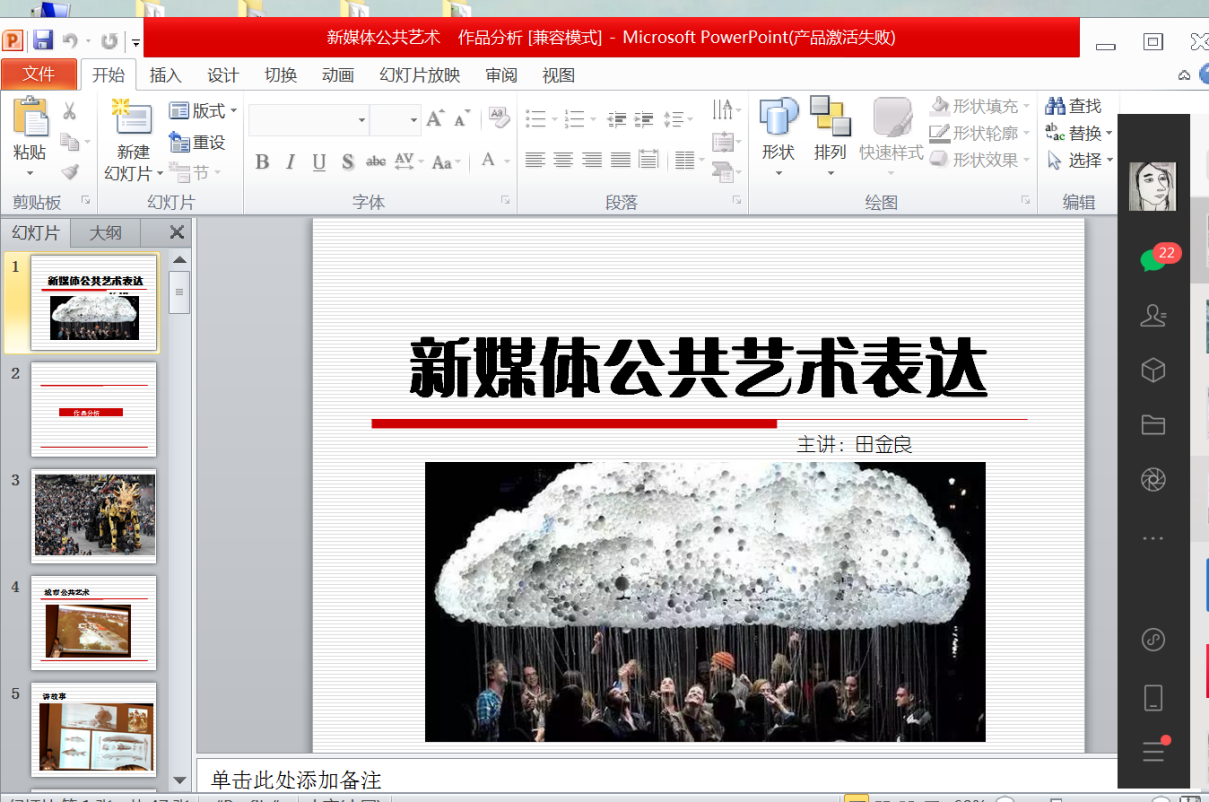Screen dimensions: 1209x802
Task: Select slide 3 thumbnail with crowd photo
Action: (x=94, y=515)
